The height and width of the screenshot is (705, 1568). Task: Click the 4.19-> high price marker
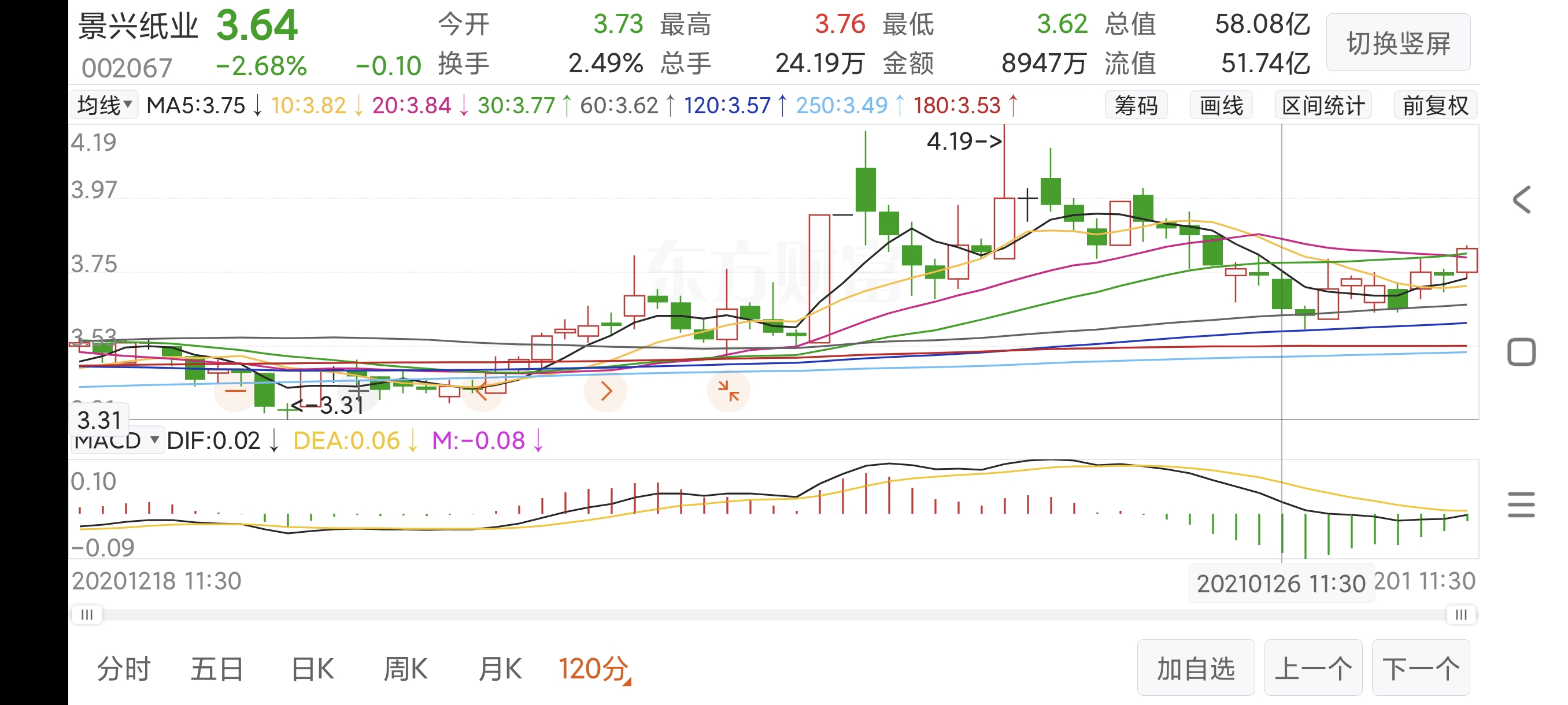pyautogui.click(x=964, y=141)
